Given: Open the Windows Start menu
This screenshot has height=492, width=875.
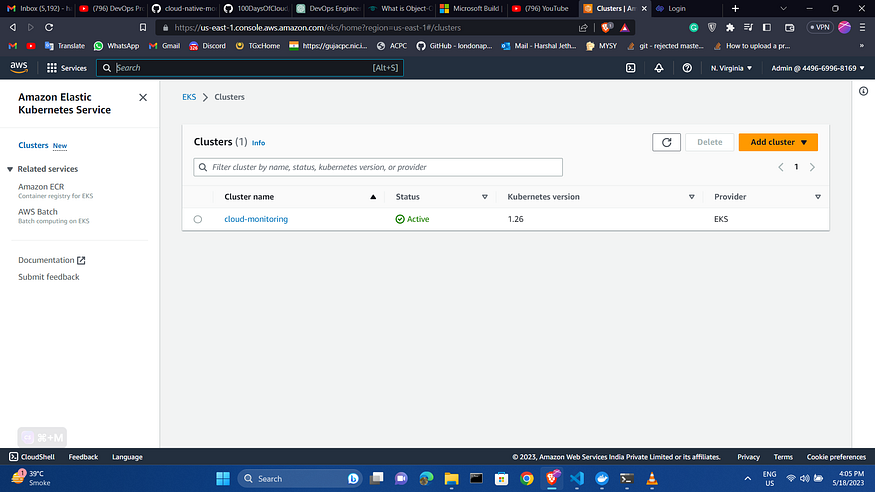Looking at the screenshot, I should (x=223, y=479).
